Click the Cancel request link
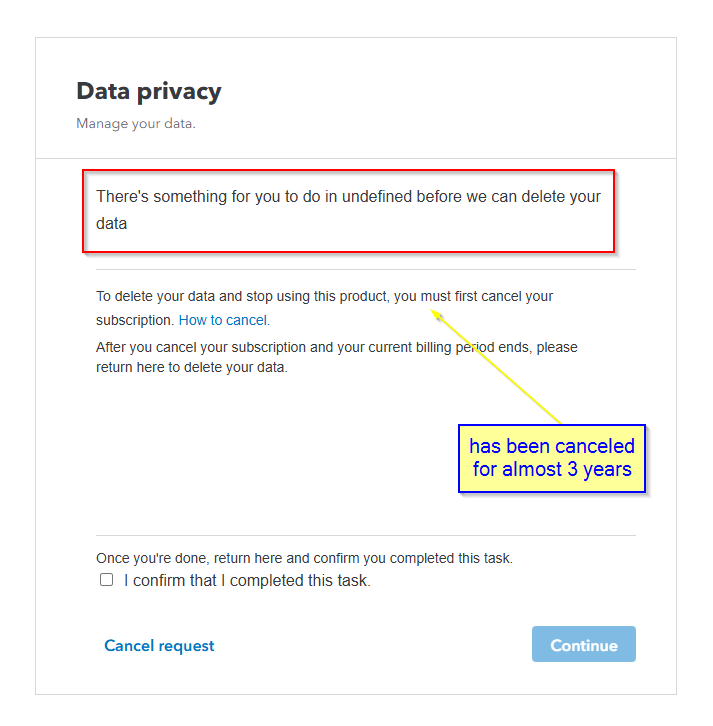 click(x=159, y=646)
